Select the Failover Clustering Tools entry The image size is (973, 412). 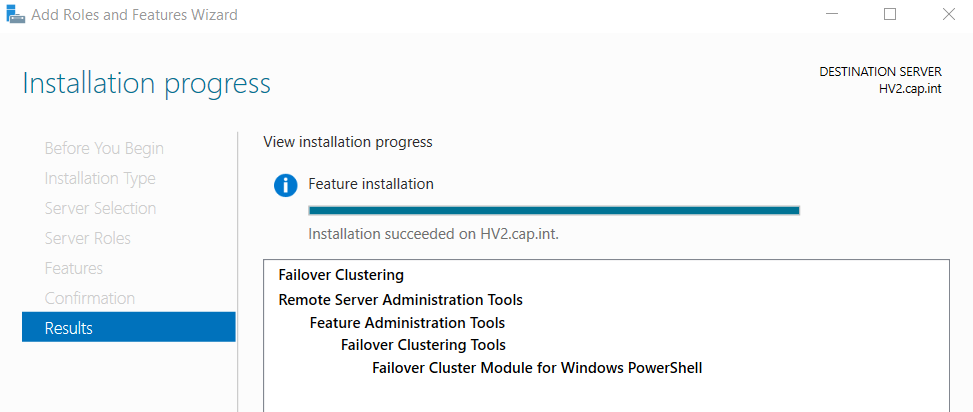[423, 345]
